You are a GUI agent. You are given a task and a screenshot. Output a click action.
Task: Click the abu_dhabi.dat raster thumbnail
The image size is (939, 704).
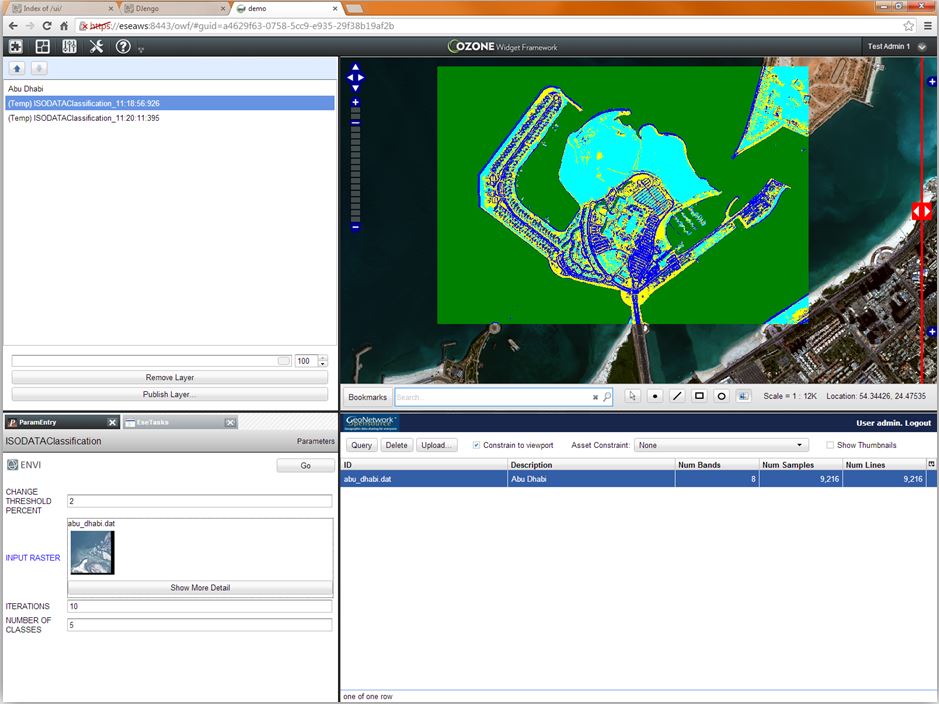[91, 553]
